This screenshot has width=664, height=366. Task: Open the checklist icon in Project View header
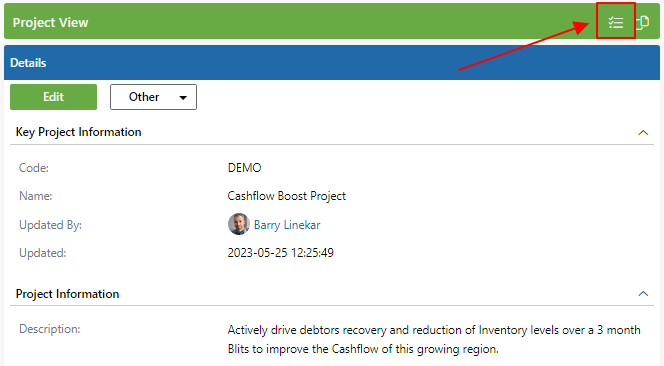616,22
